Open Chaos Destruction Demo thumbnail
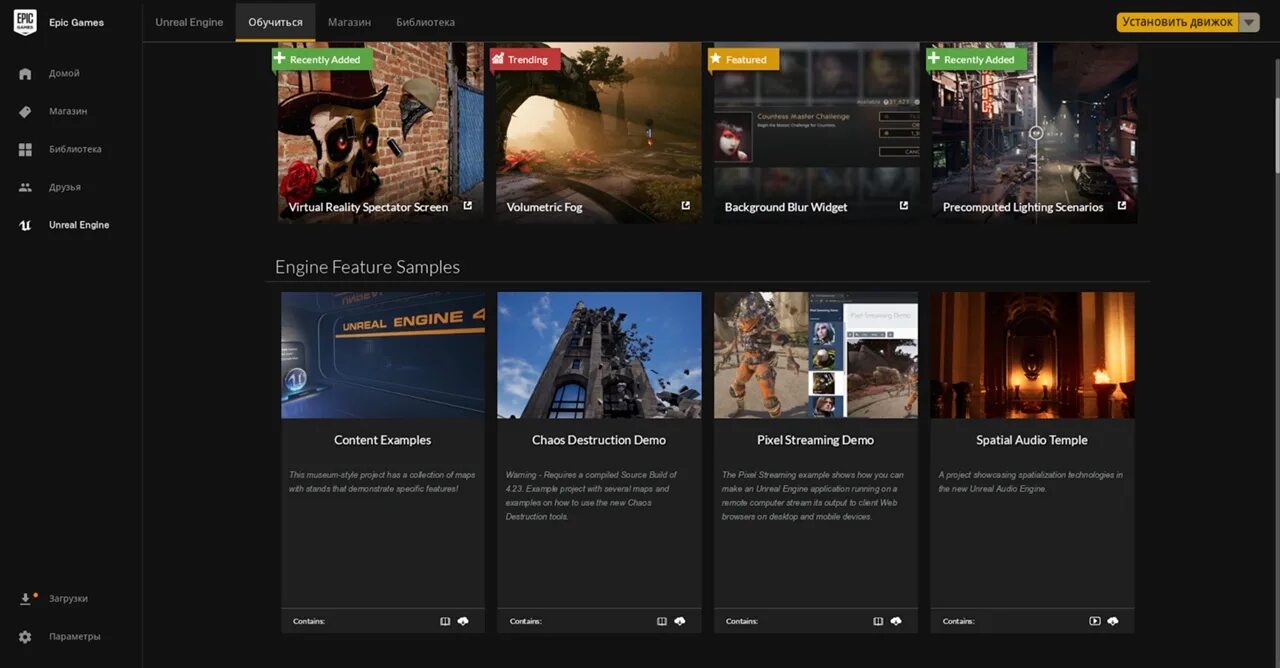The width and height of the screenshot is (1280, 668). (x=599, y=355)
